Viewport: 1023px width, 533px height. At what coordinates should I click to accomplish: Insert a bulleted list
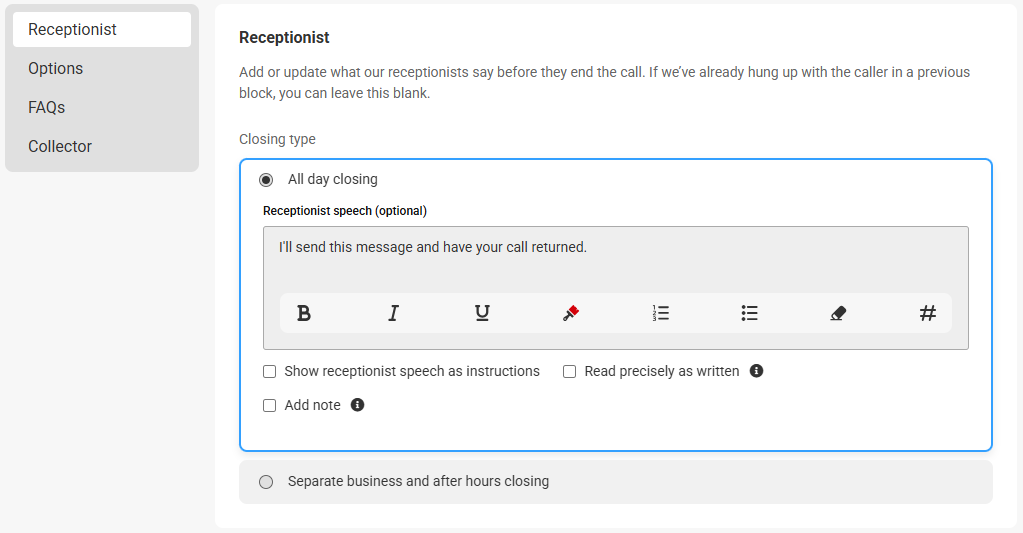coord(750,313)
